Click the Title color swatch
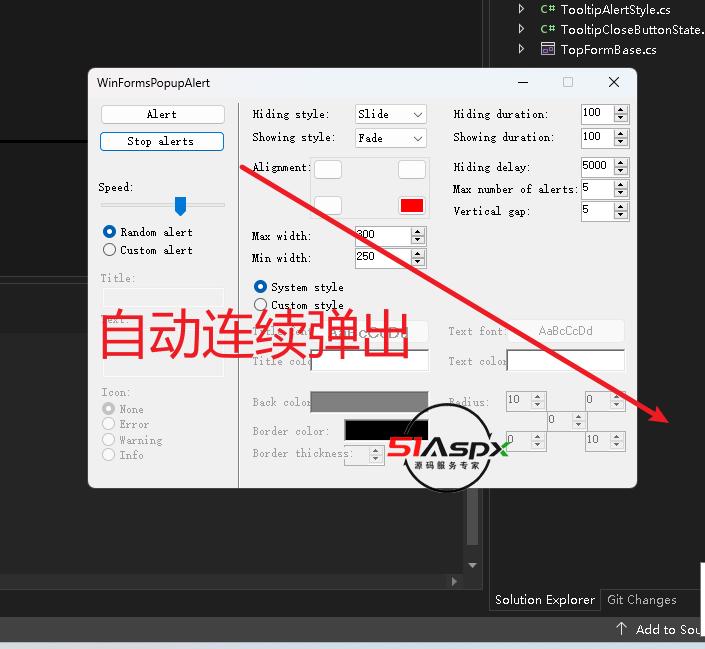The height and width of the screenshot is (649, 705). pyautogui.click(x=369, y=361)
